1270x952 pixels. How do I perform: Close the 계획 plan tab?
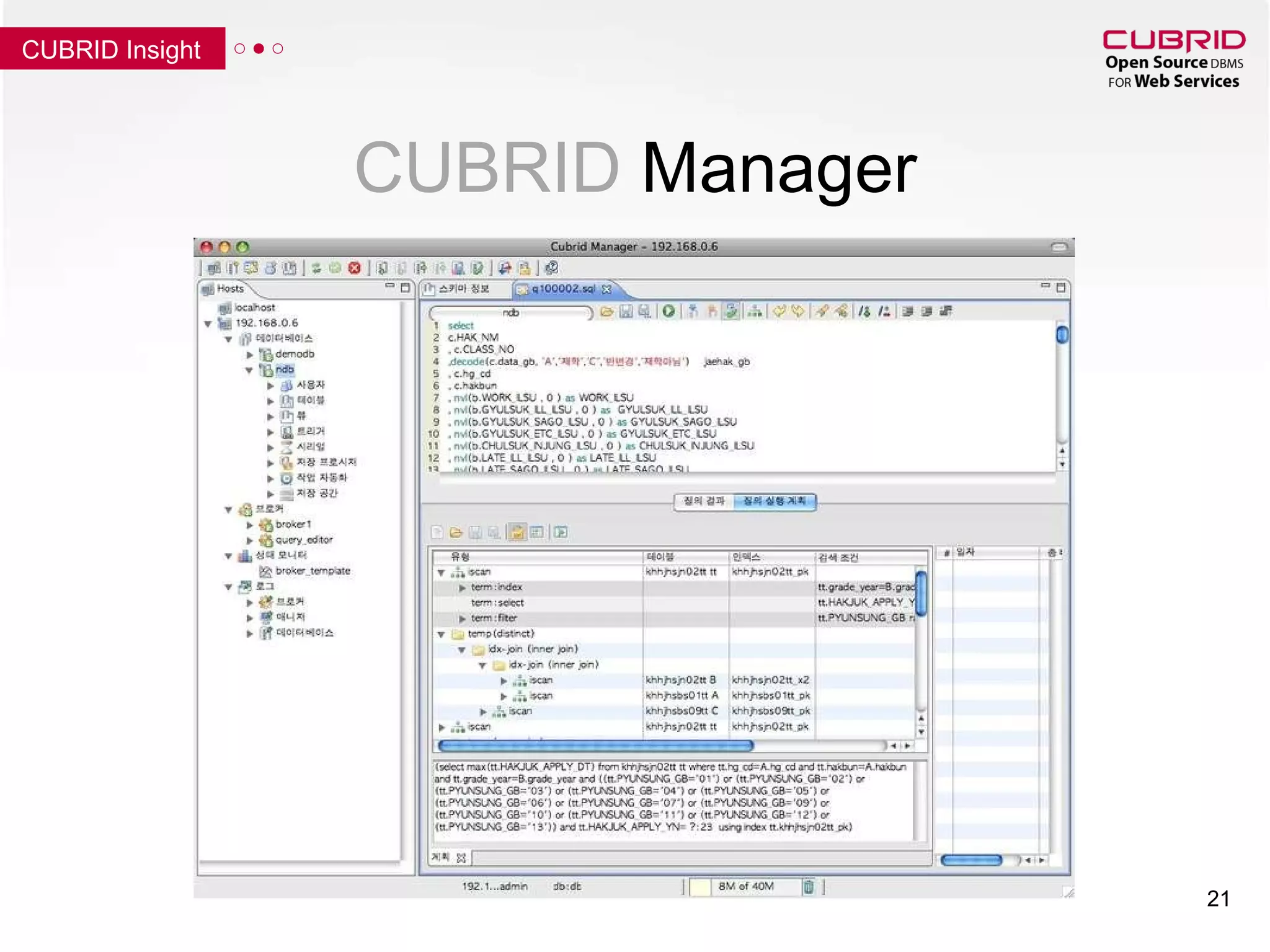[461, 858]
